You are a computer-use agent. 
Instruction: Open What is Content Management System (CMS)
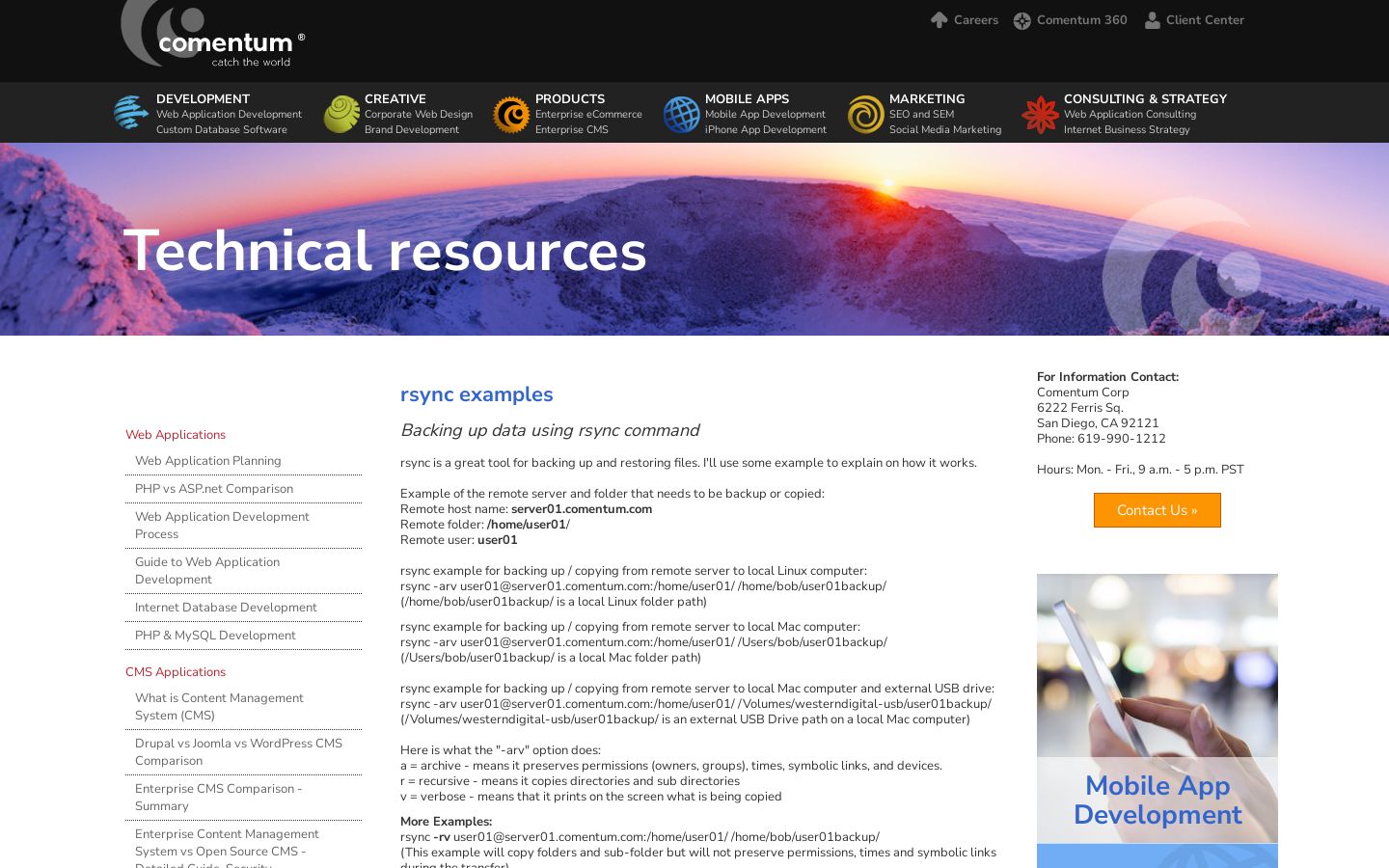[x=219, y=707]
